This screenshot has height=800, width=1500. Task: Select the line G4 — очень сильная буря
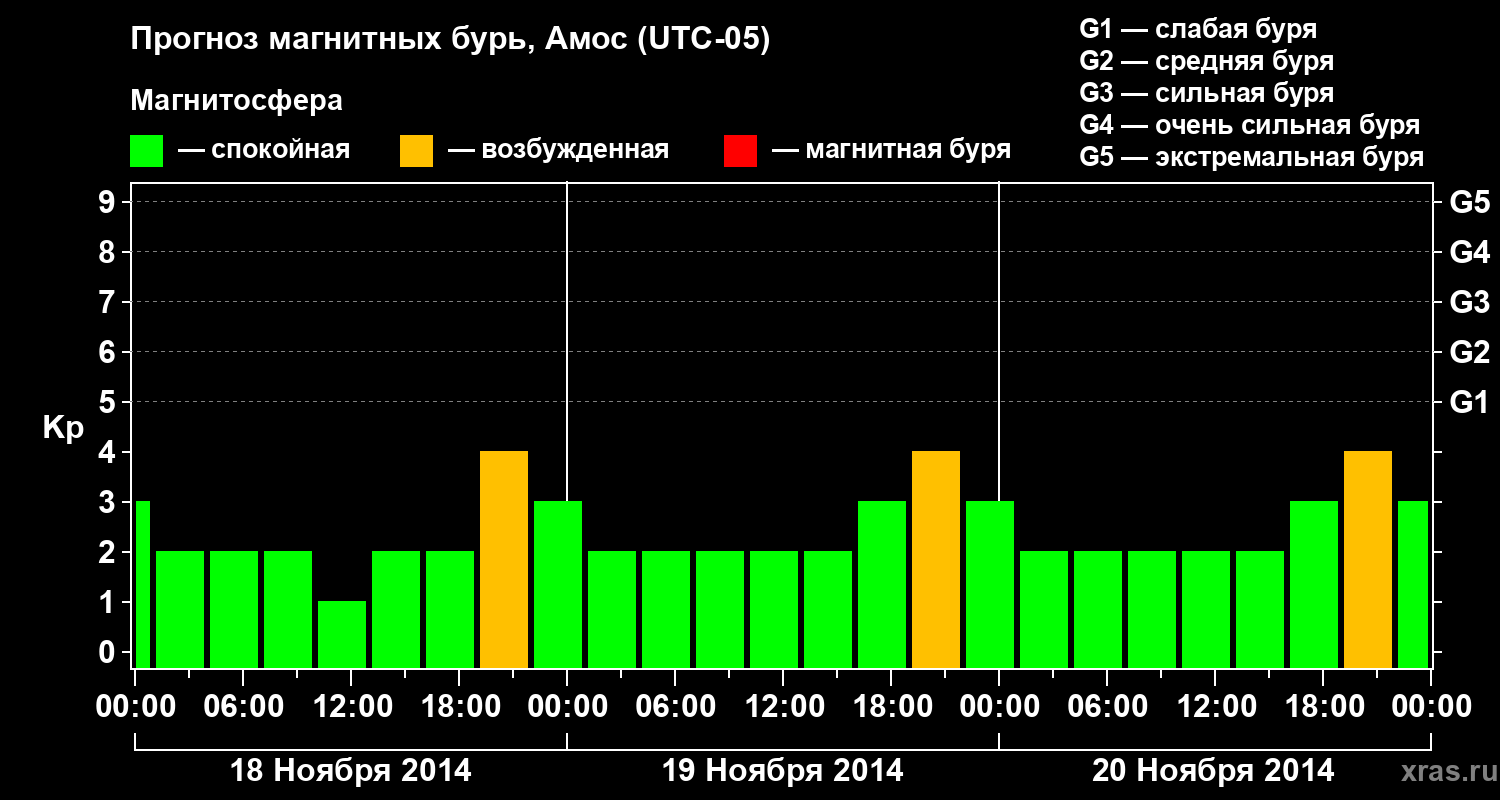[1249, 125]
